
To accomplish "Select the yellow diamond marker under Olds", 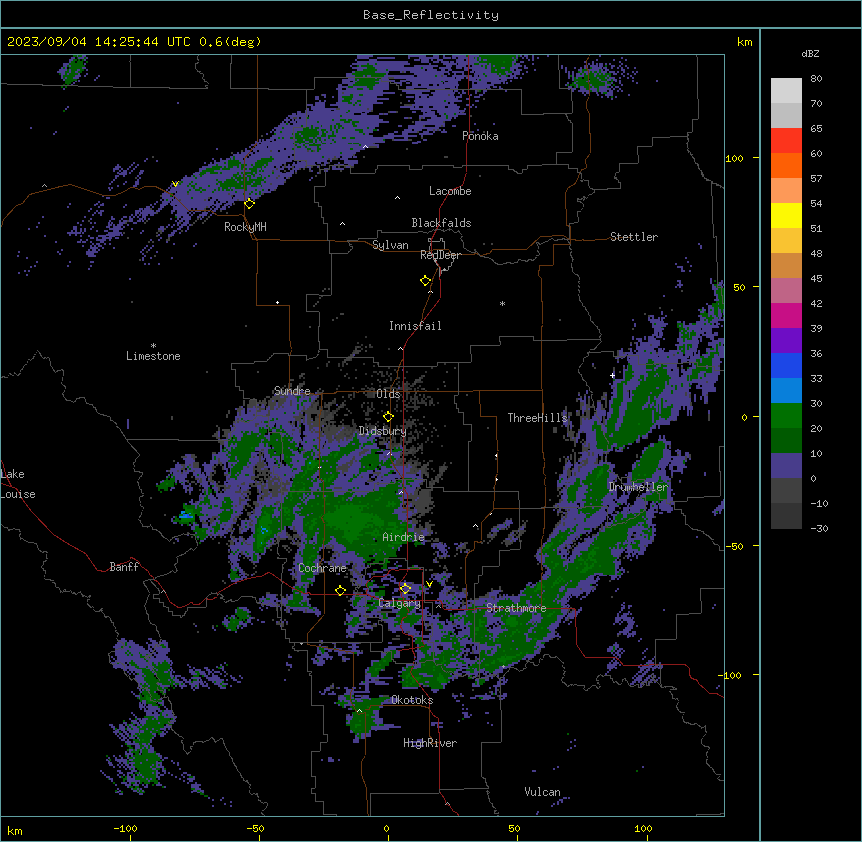I will click(388, 417).
